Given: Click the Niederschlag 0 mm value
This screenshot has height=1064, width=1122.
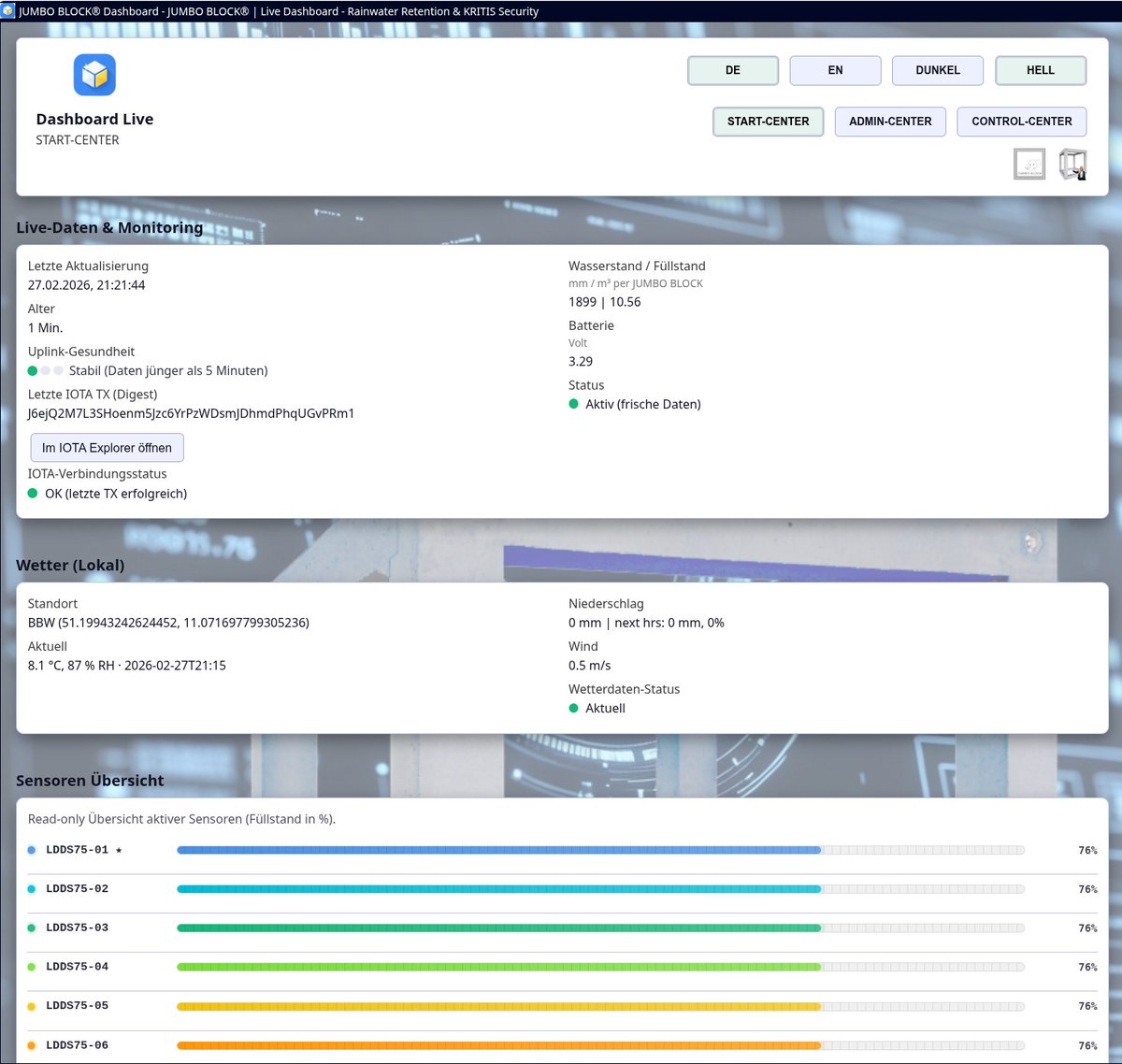Looking at the screenshot, I should 646,623.
